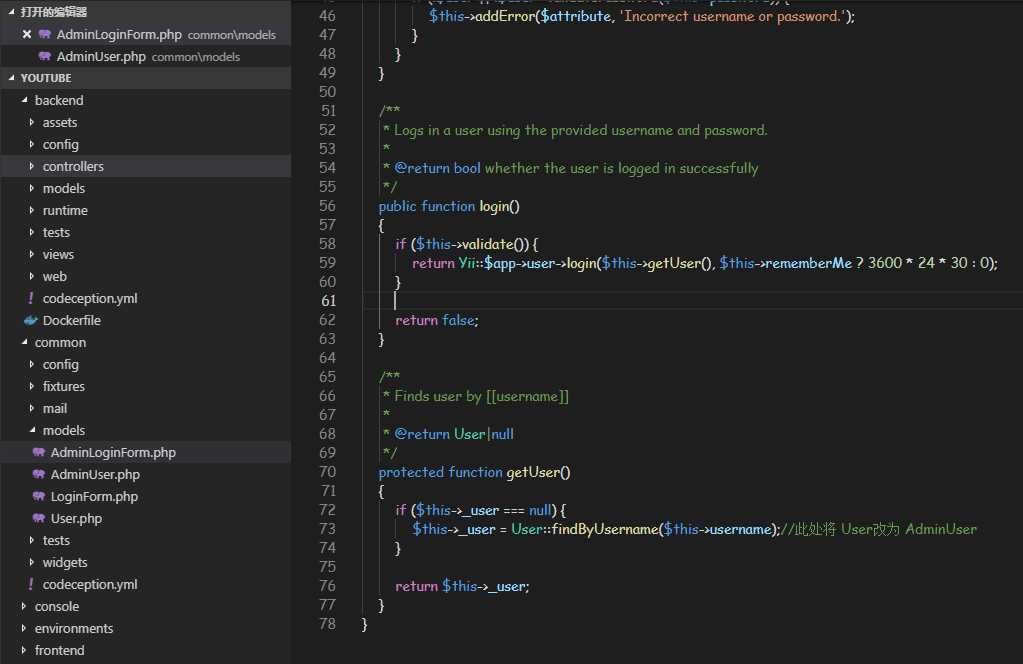Viewport: 1023px width, 664px height.
Task: Collapse the common folder
Action: point(24,342)
